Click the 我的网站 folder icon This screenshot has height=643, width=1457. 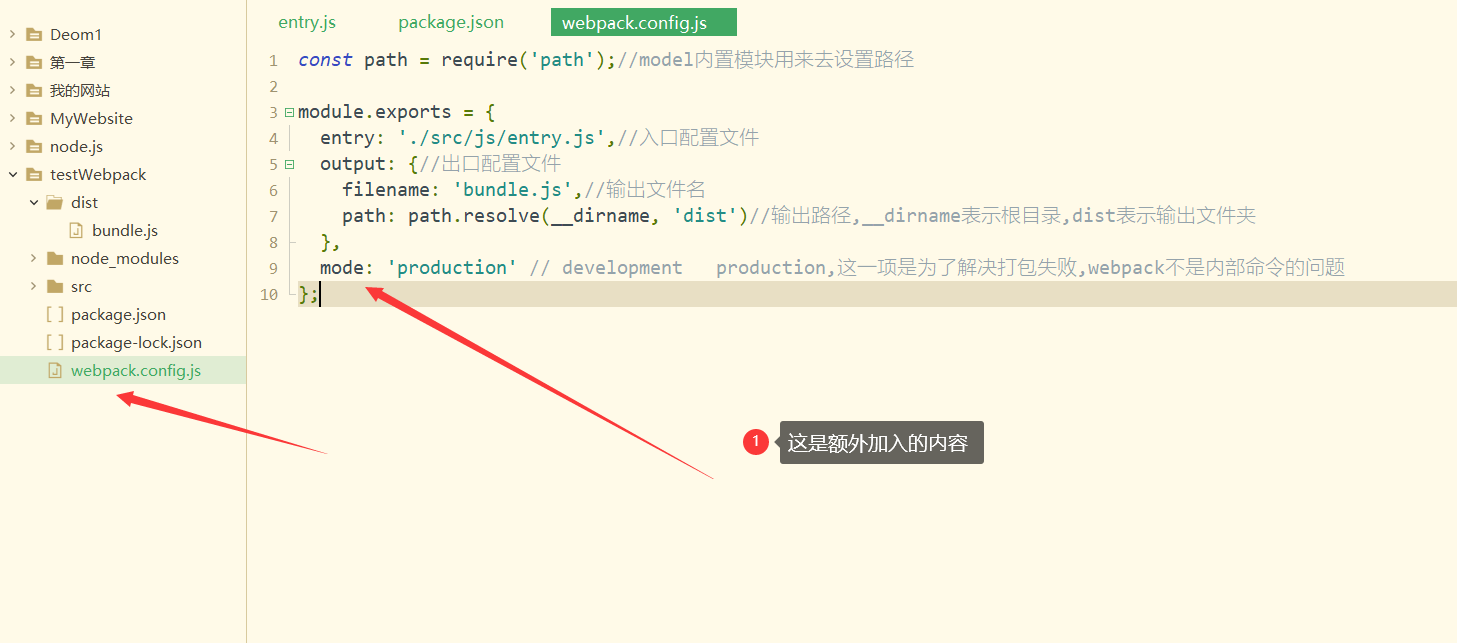34,90
